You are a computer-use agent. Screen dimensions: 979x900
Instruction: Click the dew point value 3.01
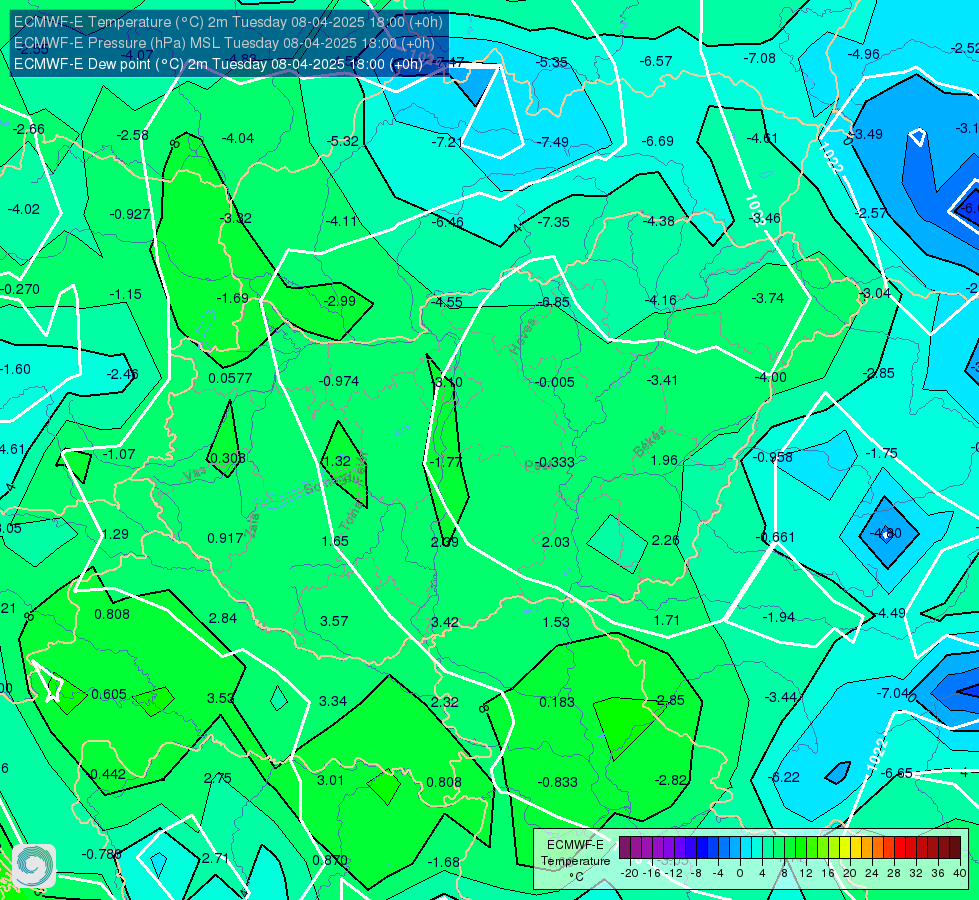point(330,780)
